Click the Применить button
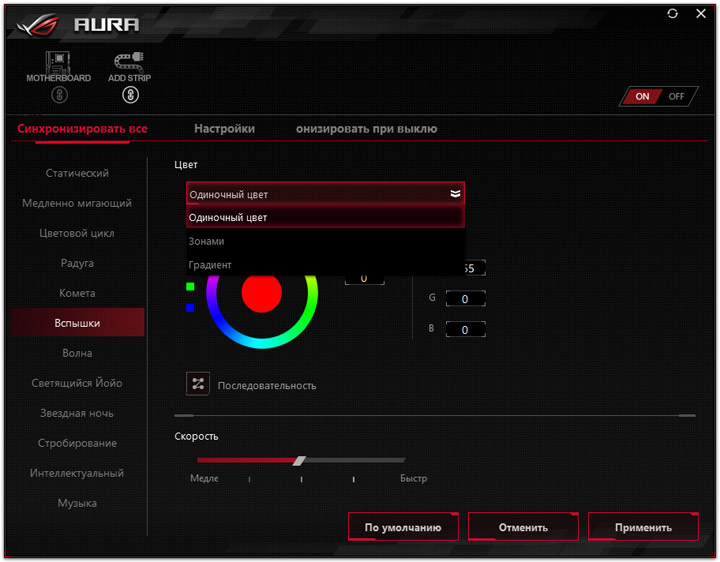The height and width of the screenshot is (562, 720). coord(643,527)
